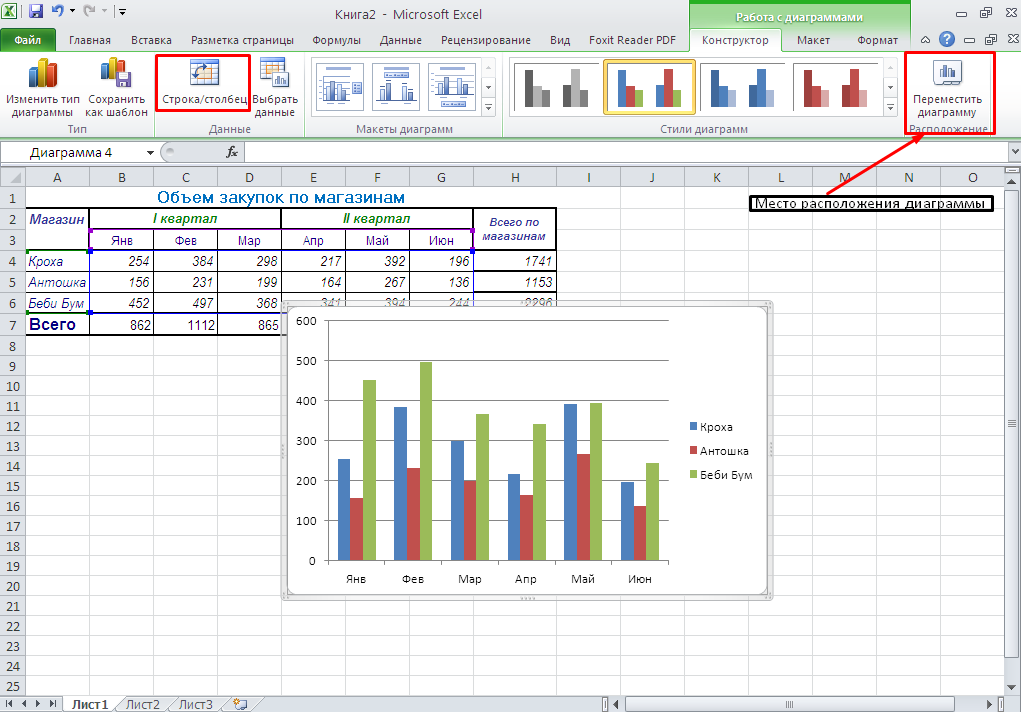Expand the chart styles gallery

coord(890,107)
